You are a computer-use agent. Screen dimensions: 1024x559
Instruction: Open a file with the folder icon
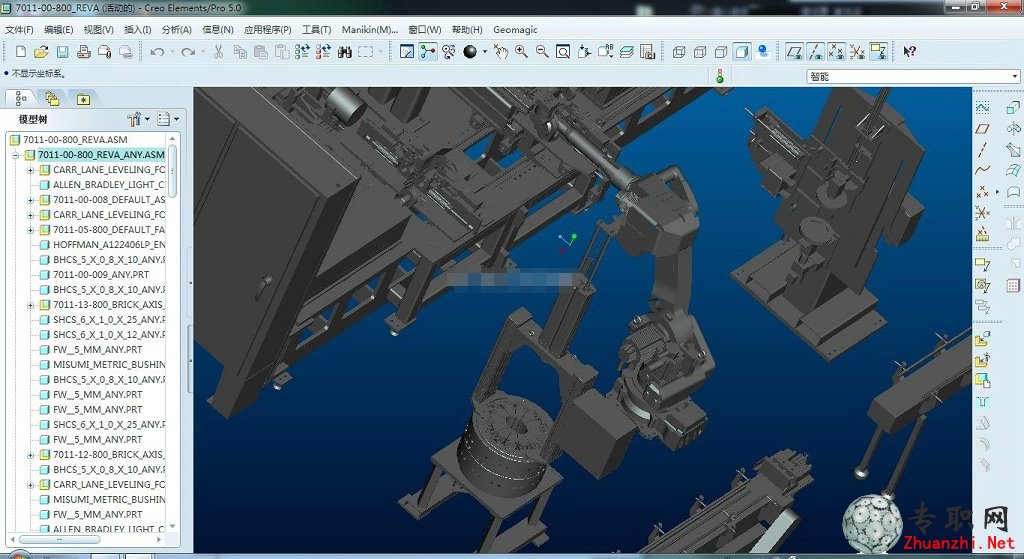[x=41, y=52]
